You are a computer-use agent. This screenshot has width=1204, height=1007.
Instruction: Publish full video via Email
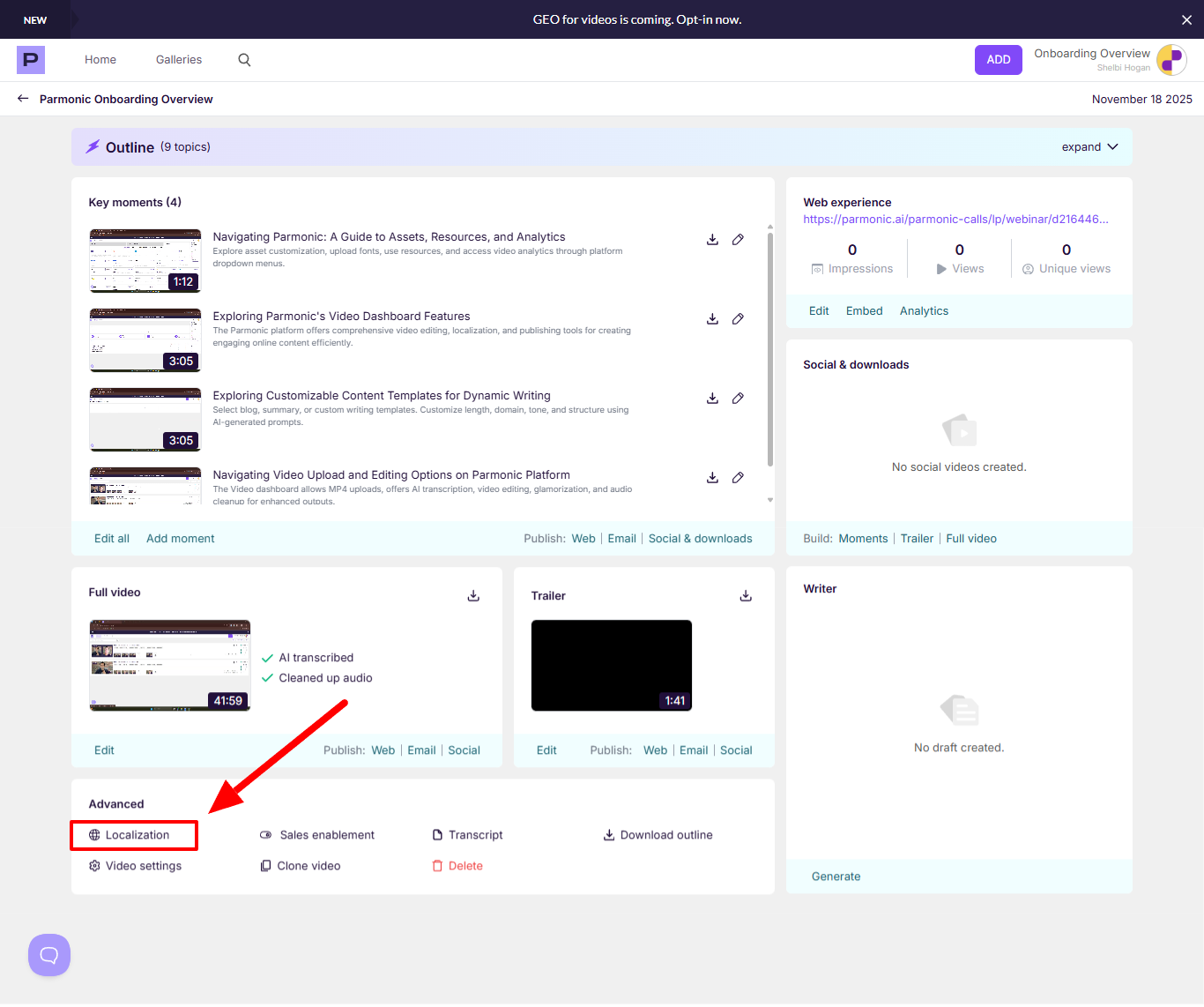[421, 750]
